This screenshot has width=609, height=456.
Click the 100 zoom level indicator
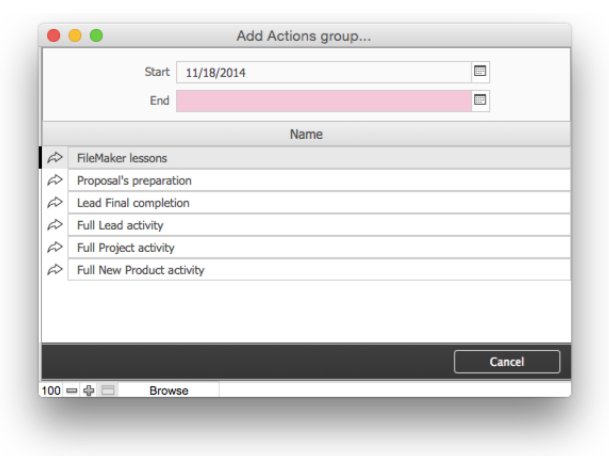click(51, 390)
